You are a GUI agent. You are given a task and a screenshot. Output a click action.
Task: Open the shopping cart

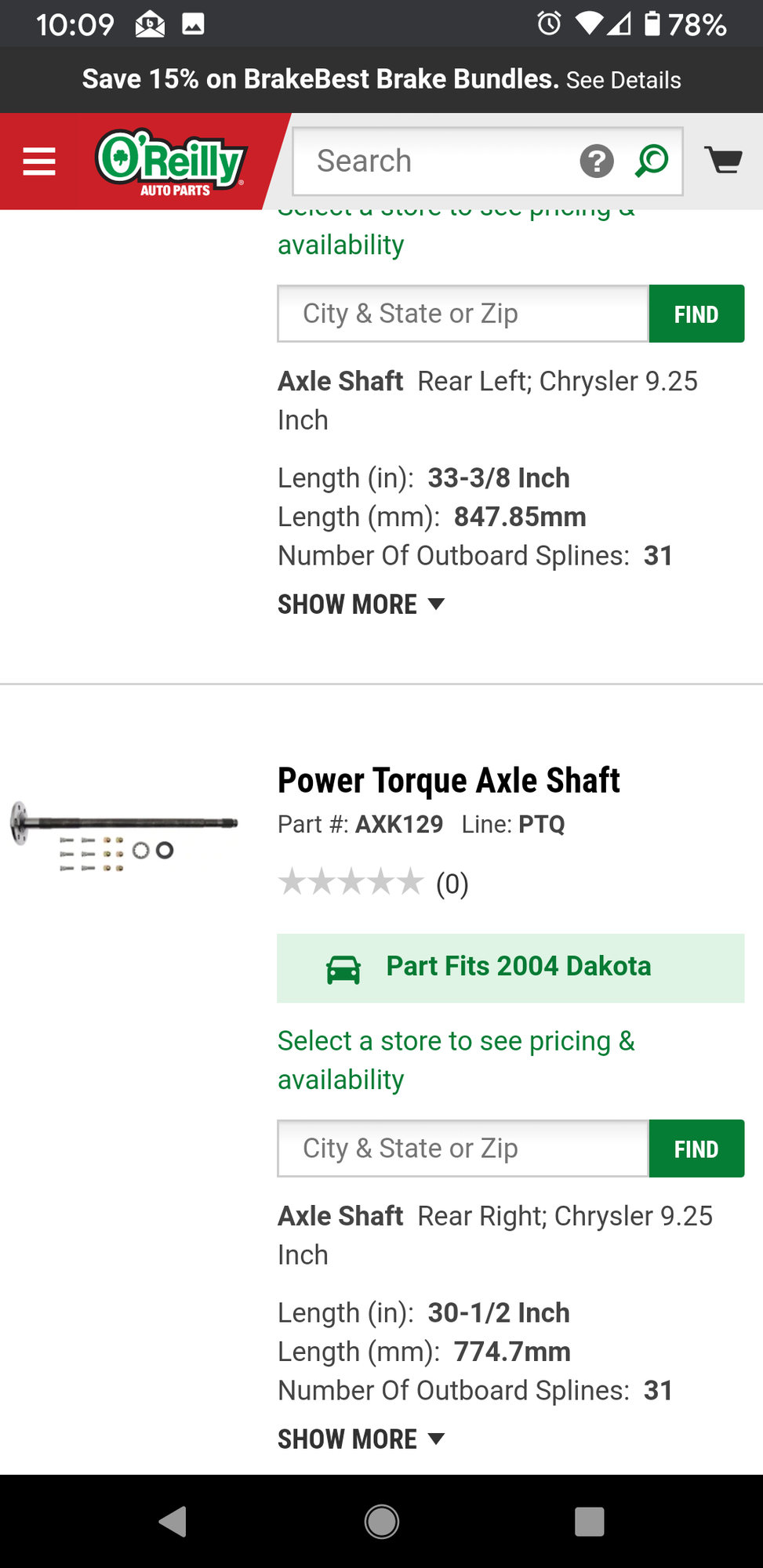point(723,160)
